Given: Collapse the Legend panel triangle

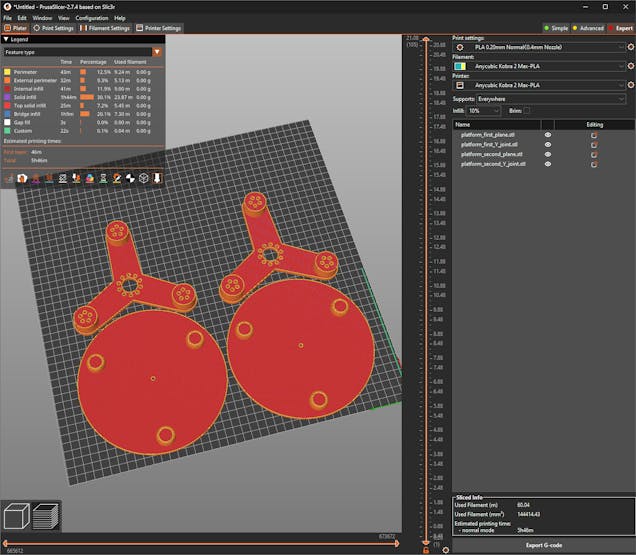Looking at the screenshot, I should pos(7,39).
